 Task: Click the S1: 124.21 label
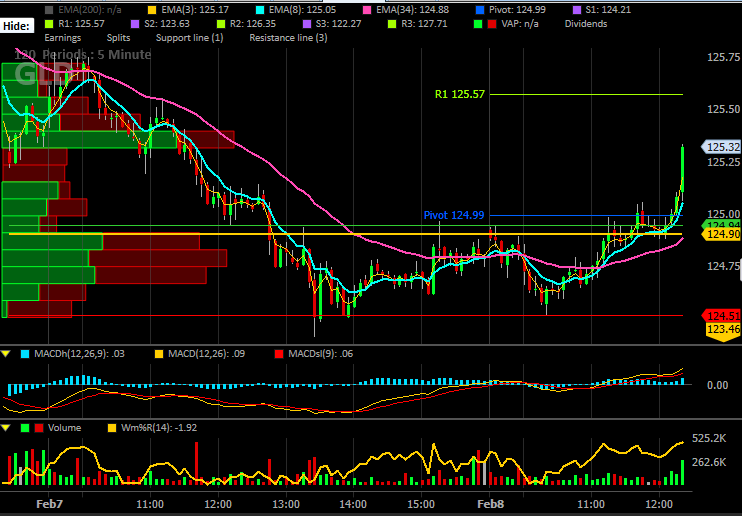tap(609, 9)
